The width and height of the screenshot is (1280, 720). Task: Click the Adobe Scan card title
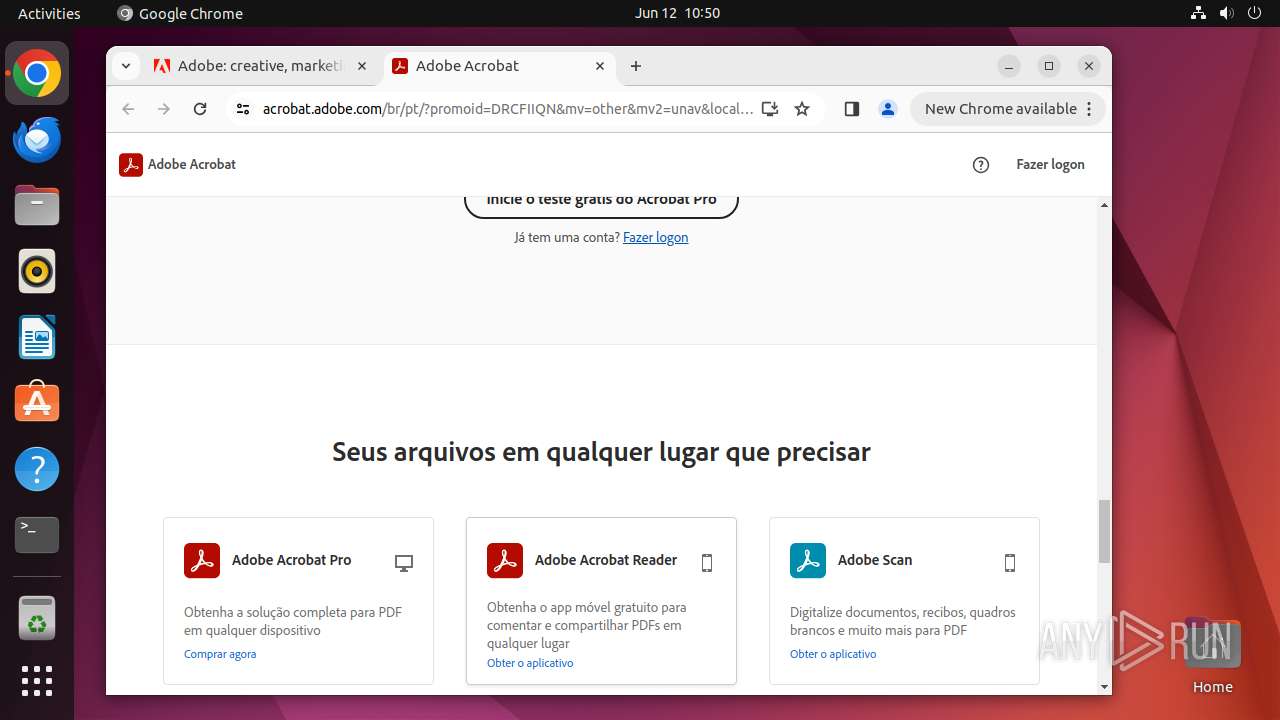coord(875,560)
